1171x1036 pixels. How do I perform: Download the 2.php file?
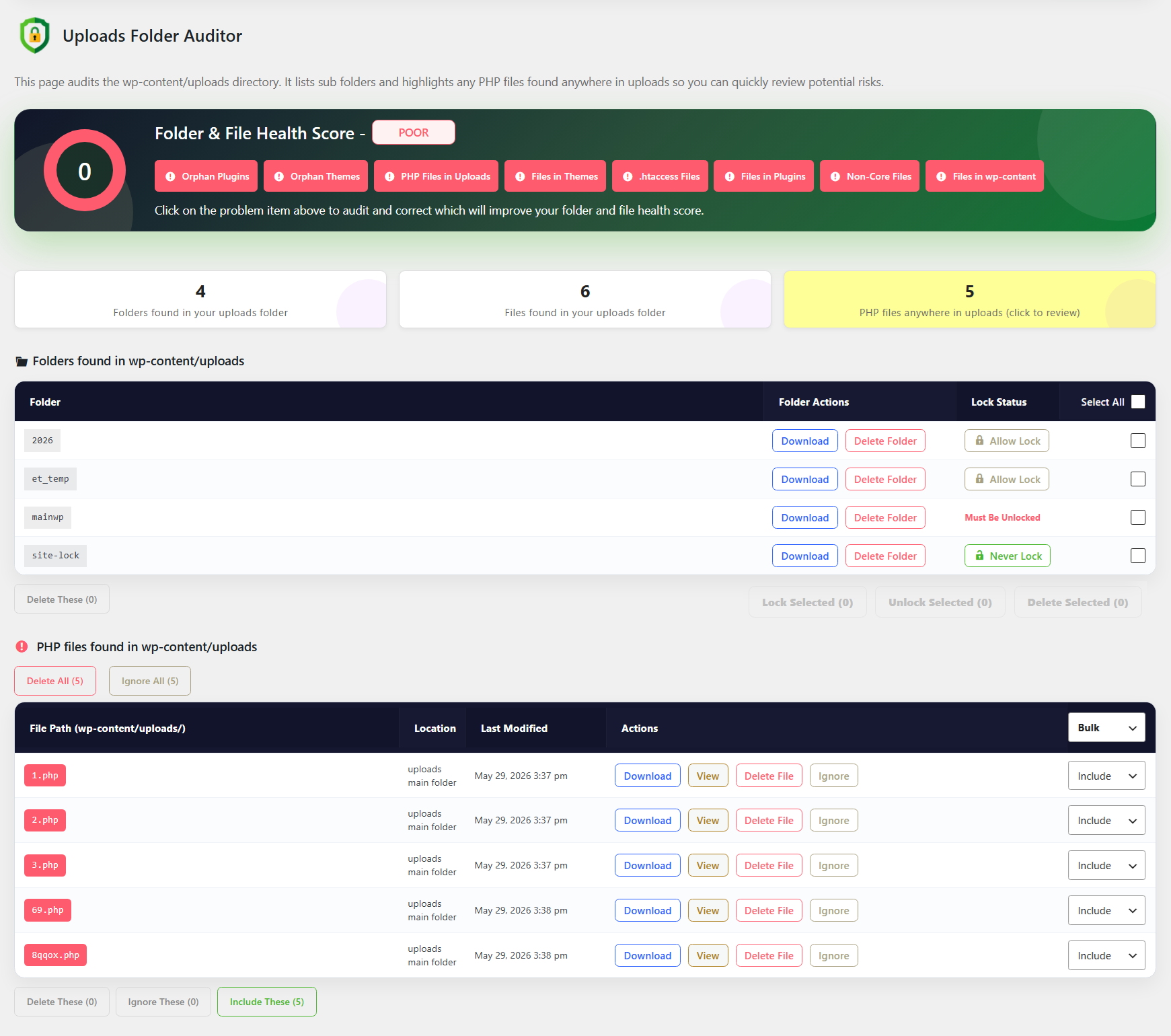(x=648, y=820)
